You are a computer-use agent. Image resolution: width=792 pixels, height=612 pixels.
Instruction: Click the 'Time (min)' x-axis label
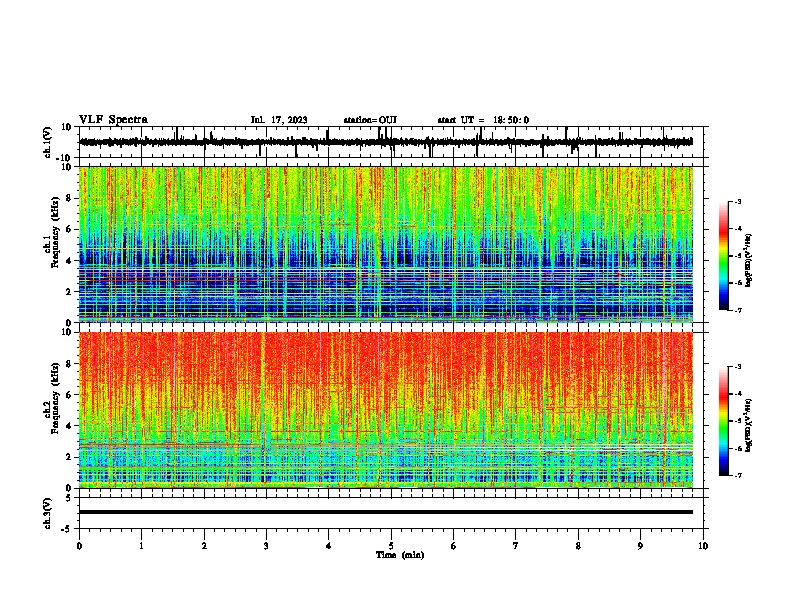[400, 555]
